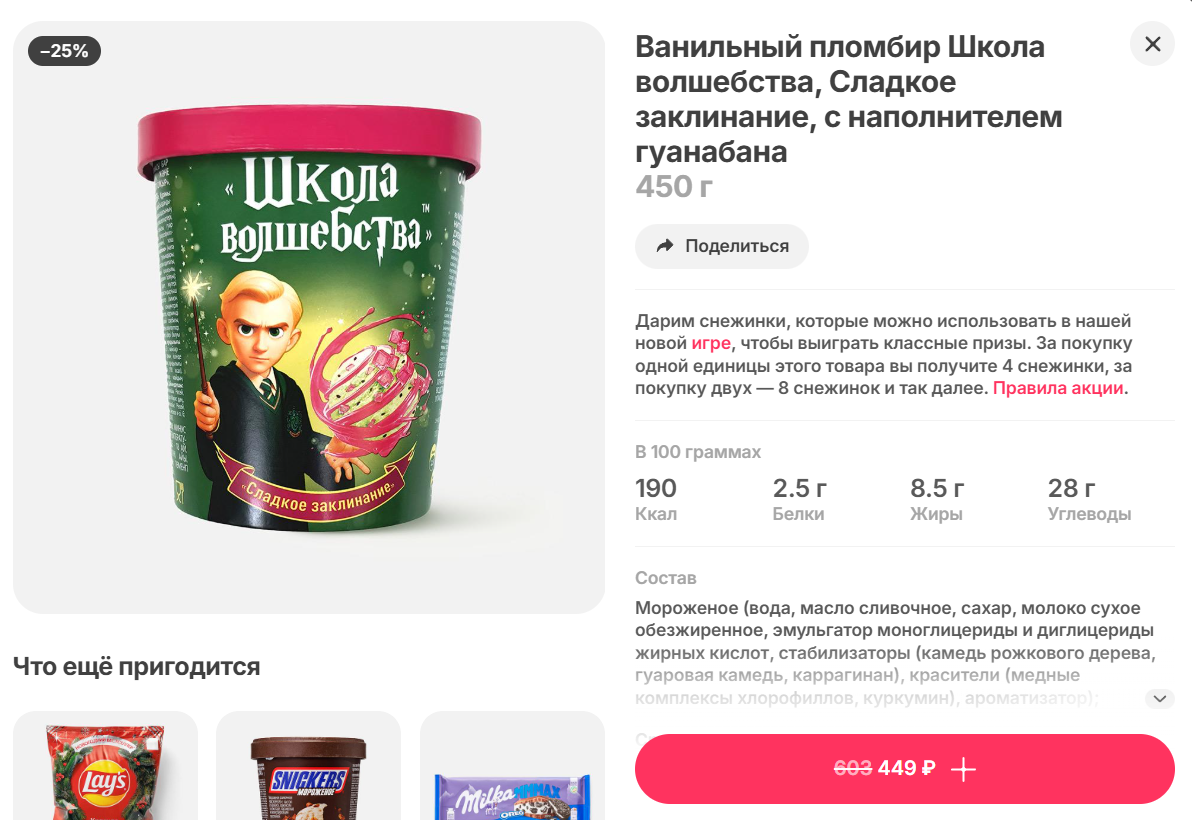Click the share arrow icon
1192x820 pixels.
[x=665, y=245]
